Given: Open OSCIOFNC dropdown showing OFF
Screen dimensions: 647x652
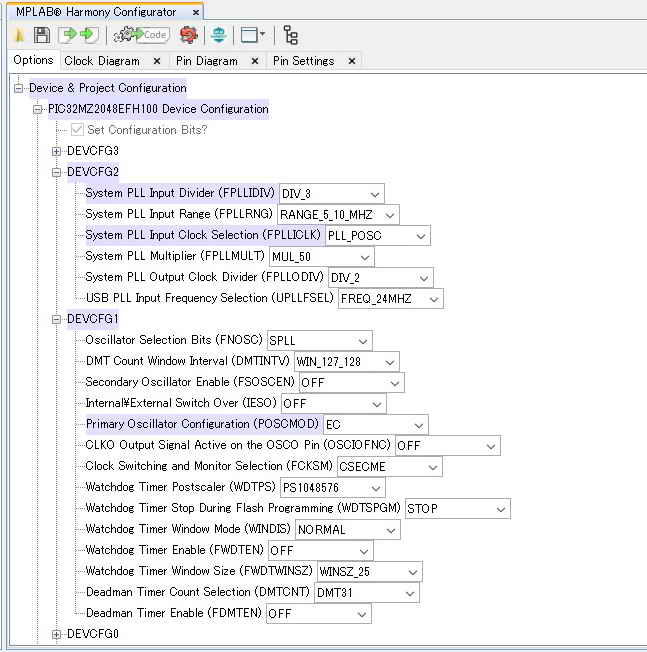Looking at the screenshot, I should pos(447,446).
